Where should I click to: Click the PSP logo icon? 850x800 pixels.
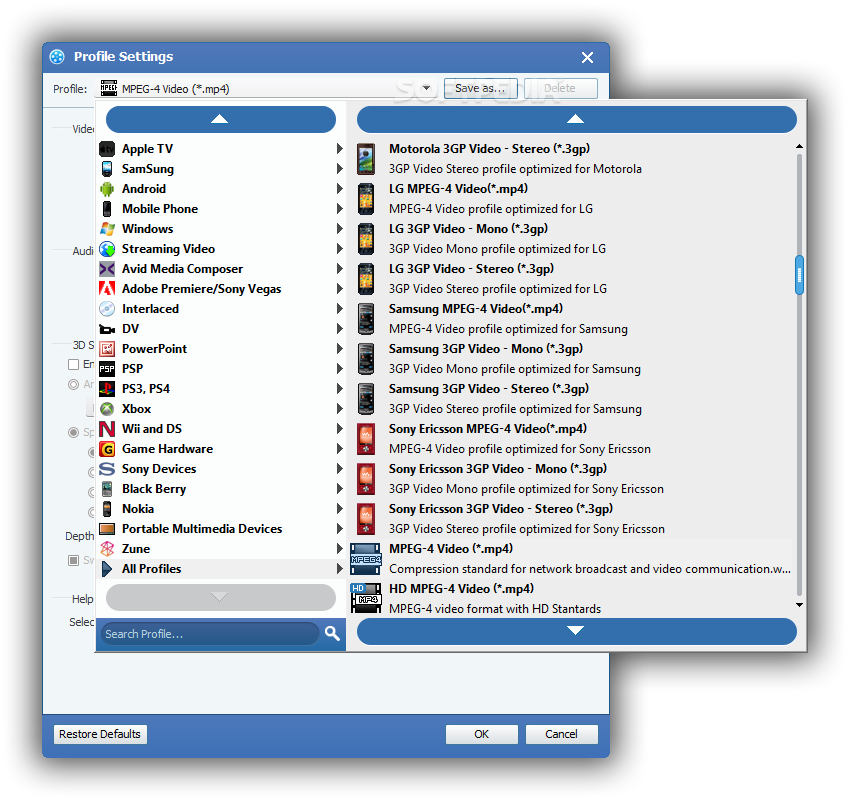(x=107, y=369)
